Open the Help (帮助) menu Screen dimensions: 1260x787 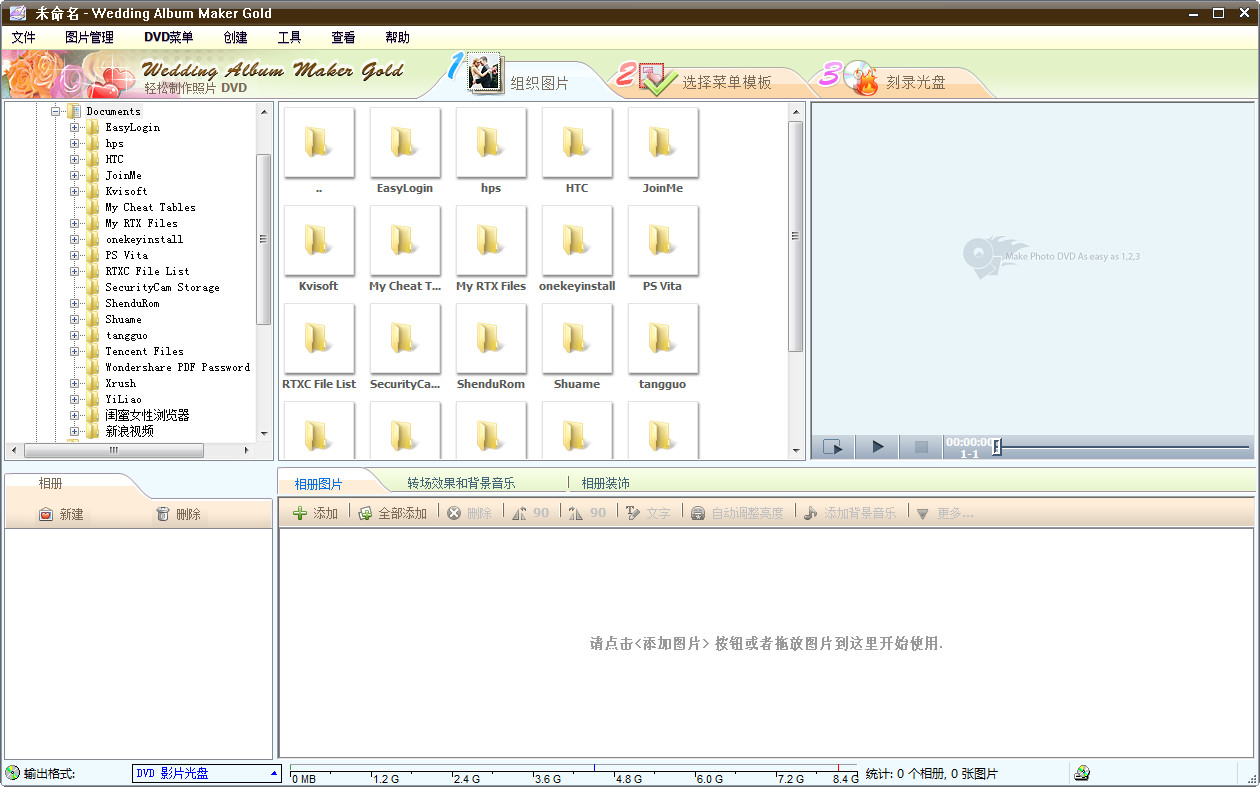[x=397, y=37]
